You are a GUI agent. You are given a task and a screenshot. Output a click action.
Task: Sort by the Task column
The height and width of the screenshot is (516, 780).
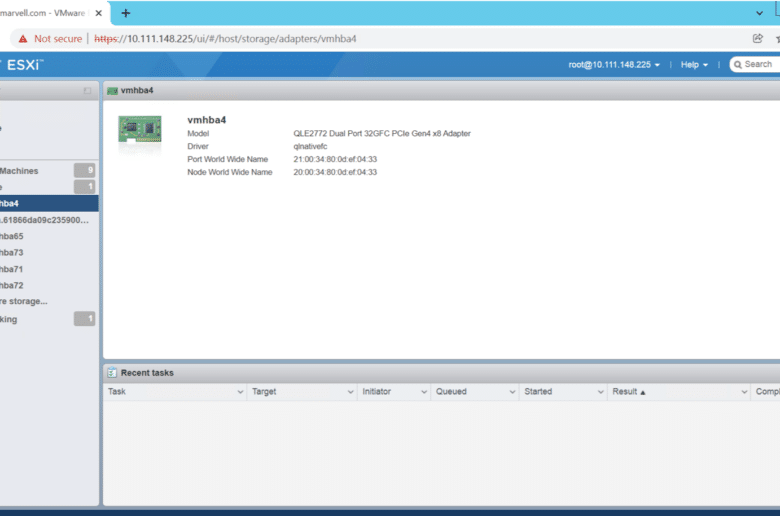point(117,392)
